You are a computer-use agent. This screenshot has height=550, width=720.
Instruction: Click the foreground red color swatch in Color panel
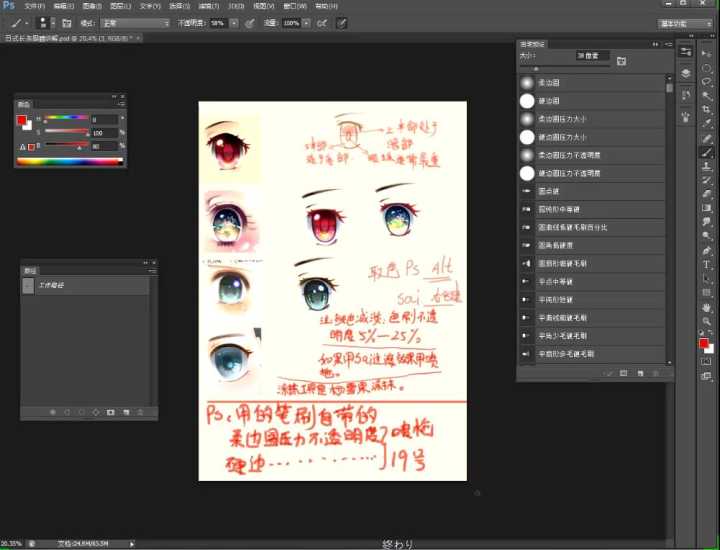(22, 120)
